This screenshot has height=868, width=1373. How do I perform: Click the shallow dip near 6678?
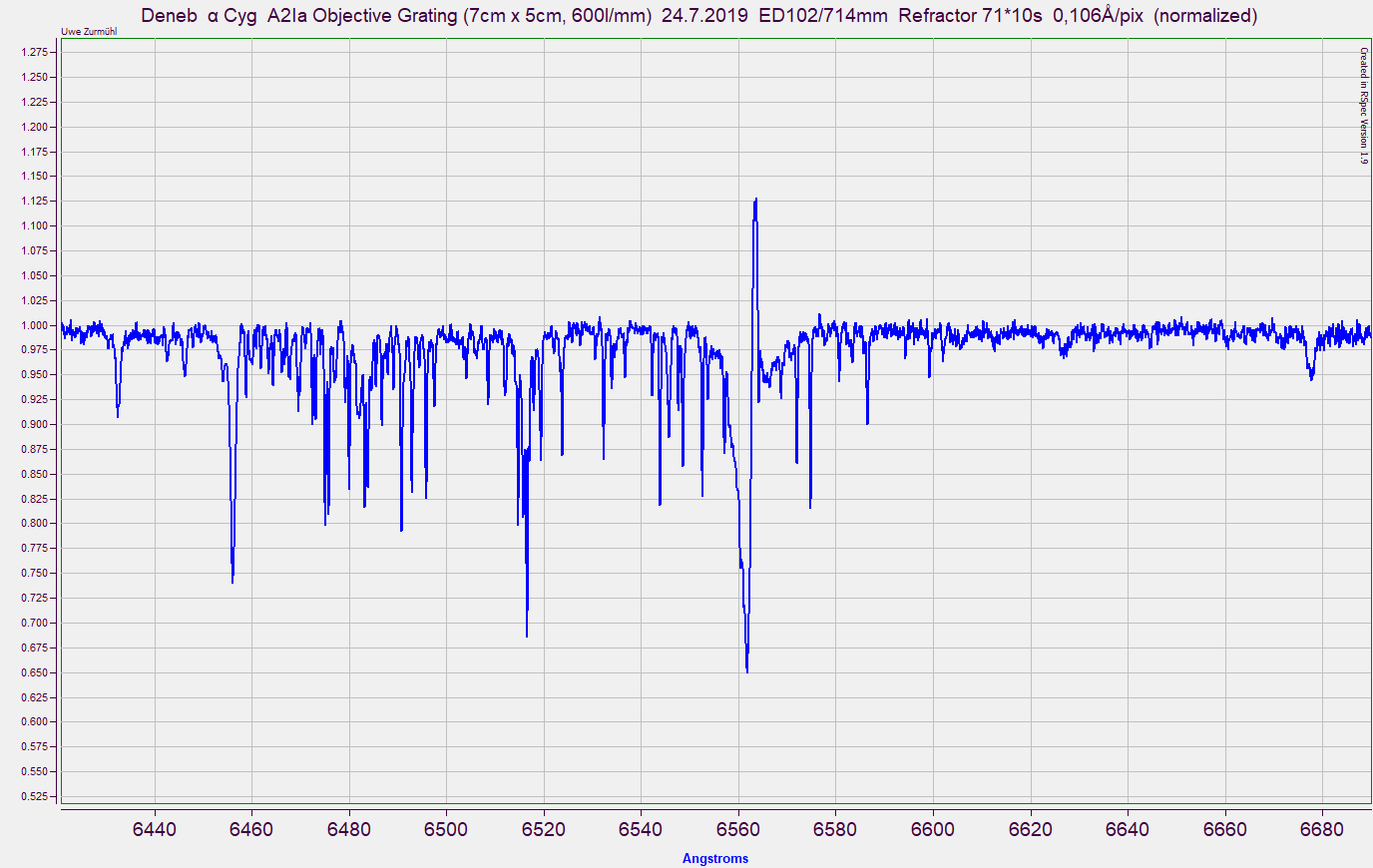1311,377
